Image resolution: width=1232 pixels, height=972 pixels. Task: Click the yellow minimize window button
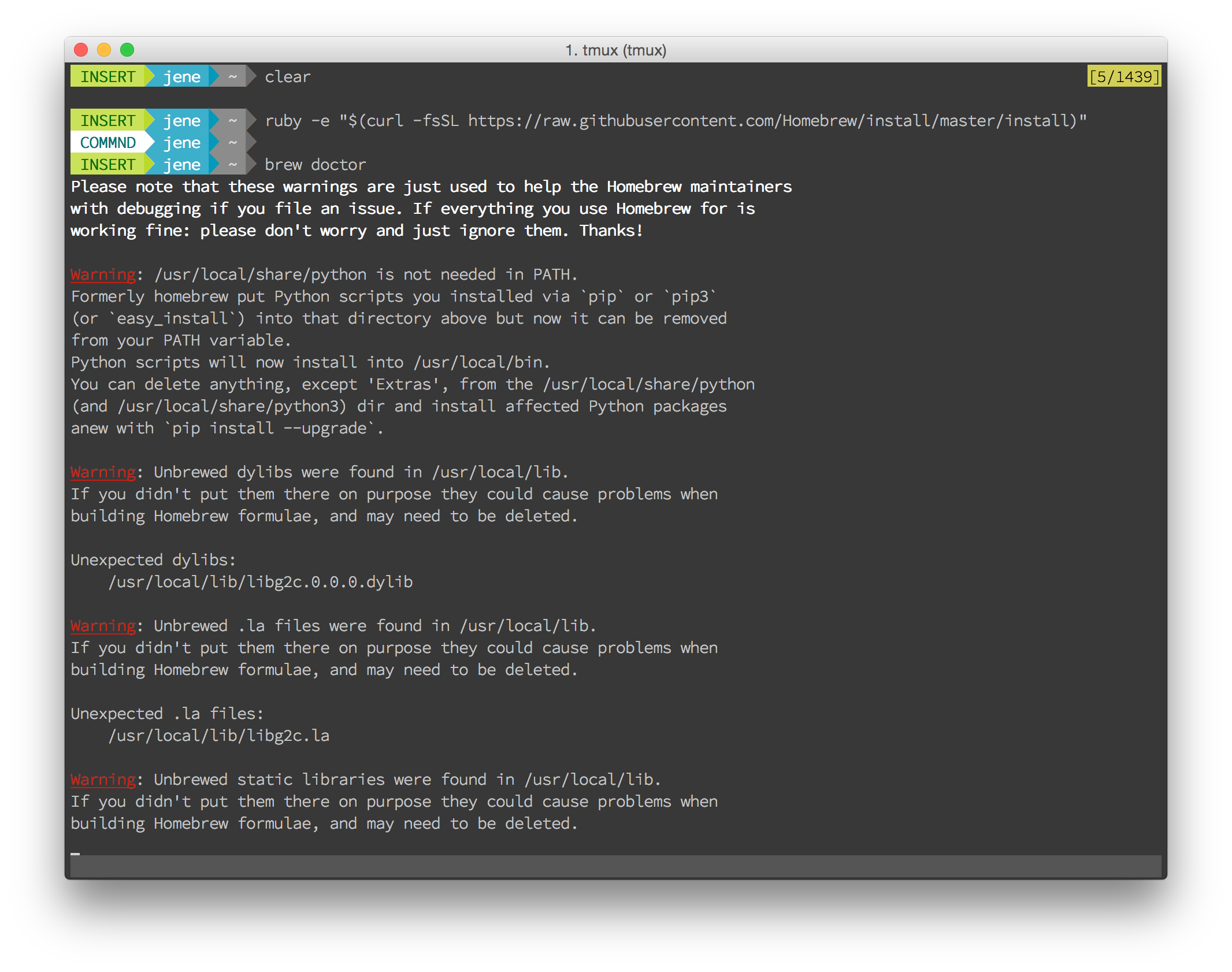tap(104, 50)
